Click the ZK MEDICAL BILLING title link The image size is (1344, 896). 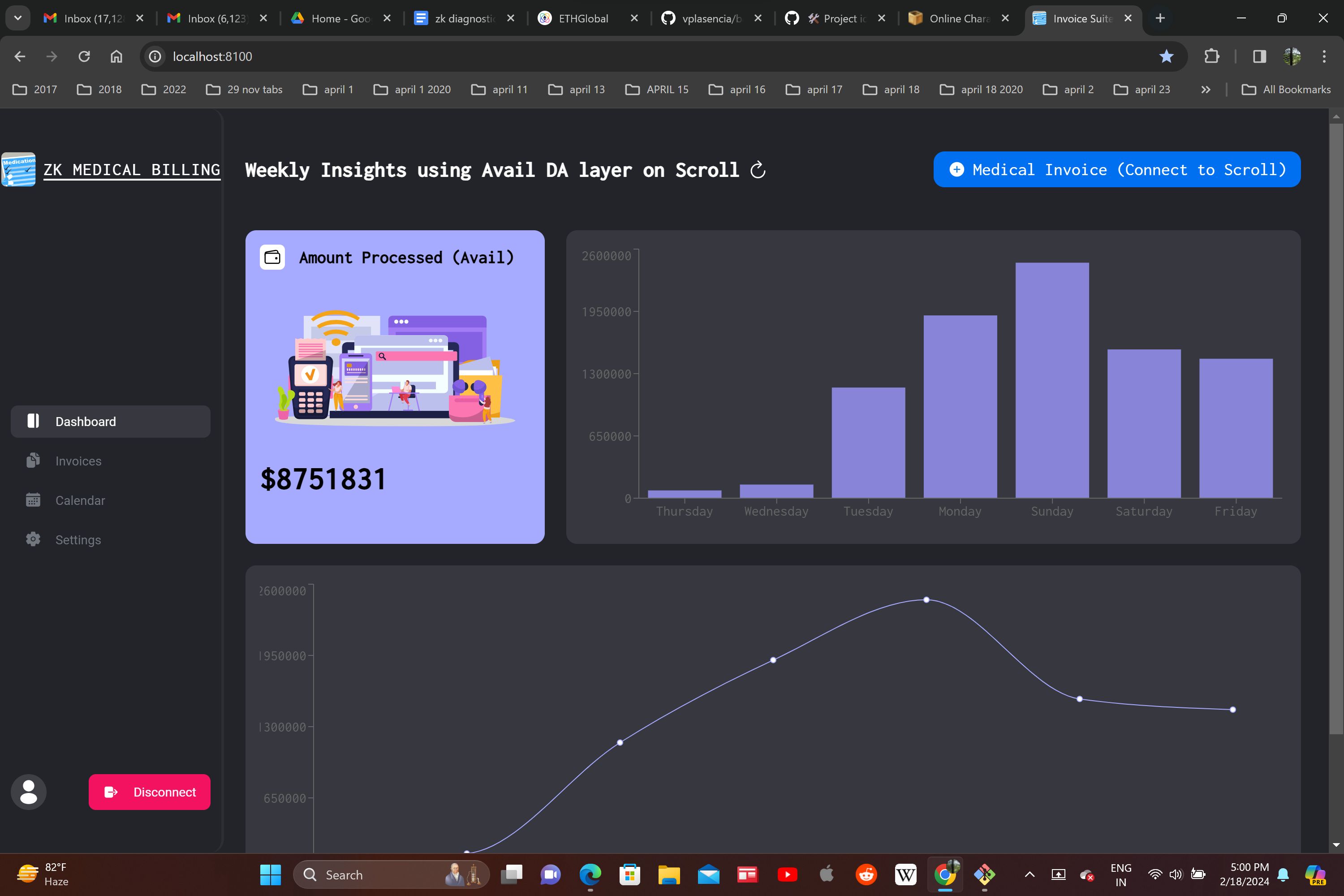132,170
